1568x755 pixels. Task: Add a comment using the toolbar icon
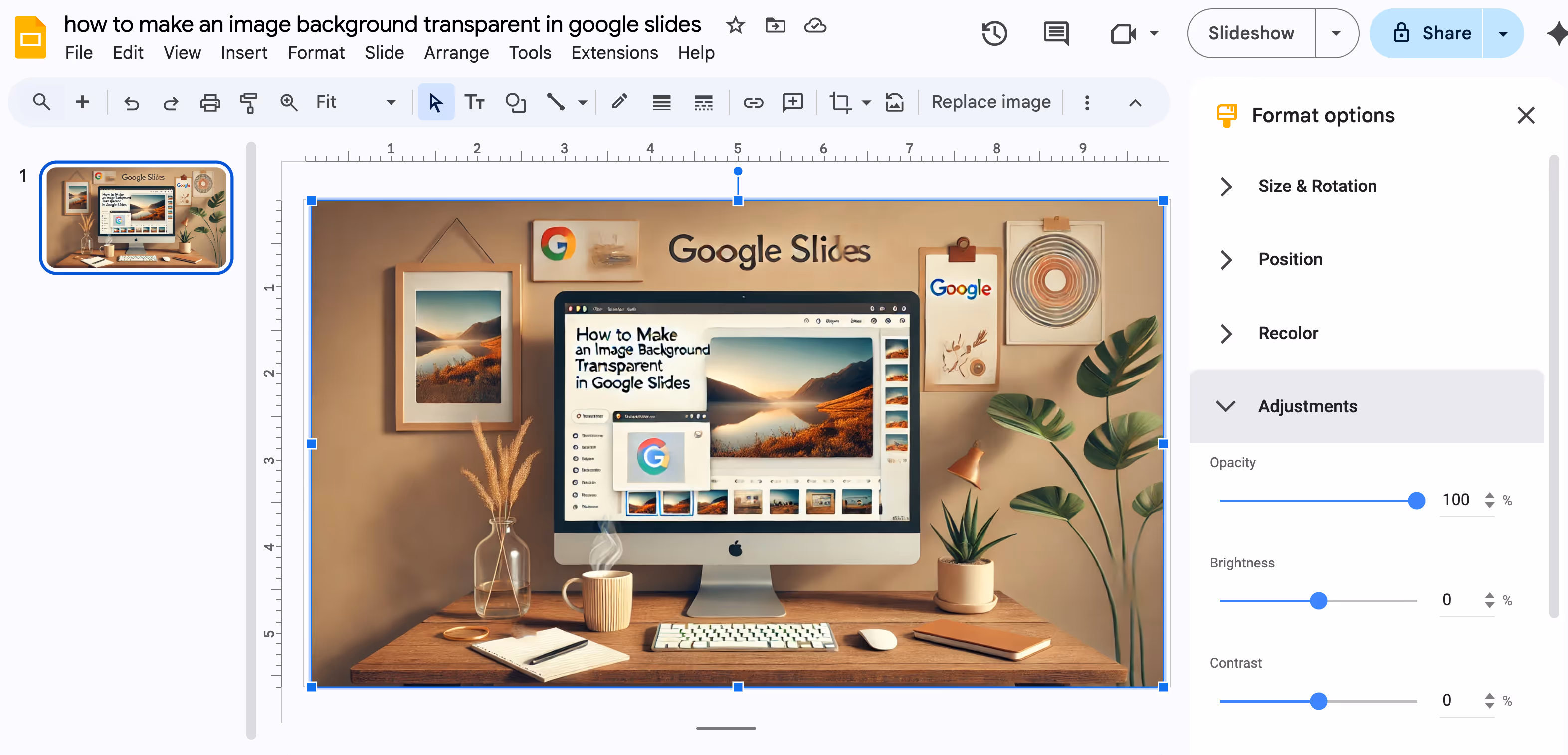coord(792,102)
